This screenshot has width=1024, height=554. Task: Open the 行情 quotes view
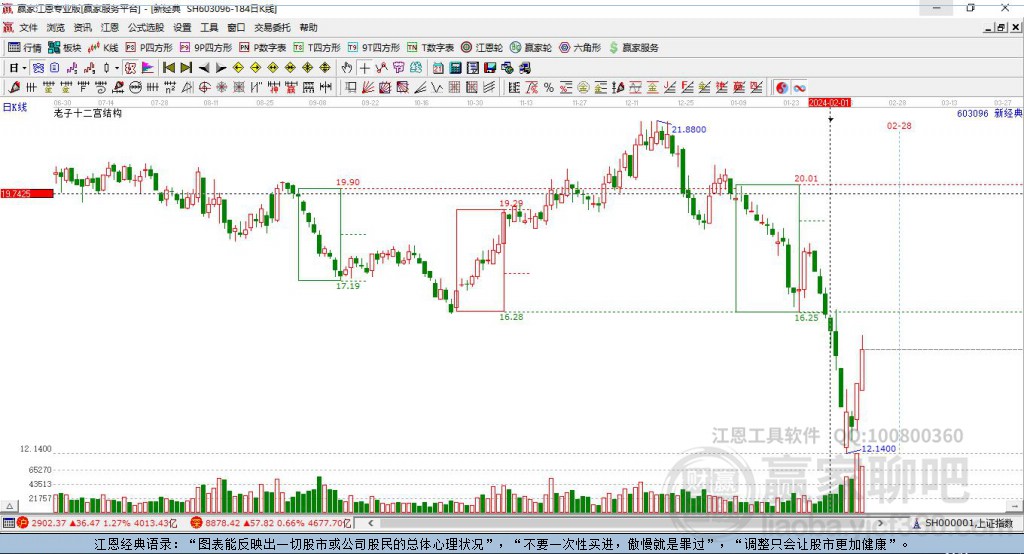tap(24, 48)
